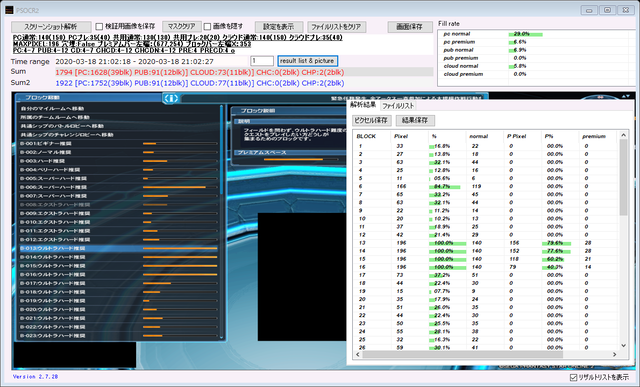
Task: Click the right arrow of horizontal scrollbar
Action: coord(614,354)
